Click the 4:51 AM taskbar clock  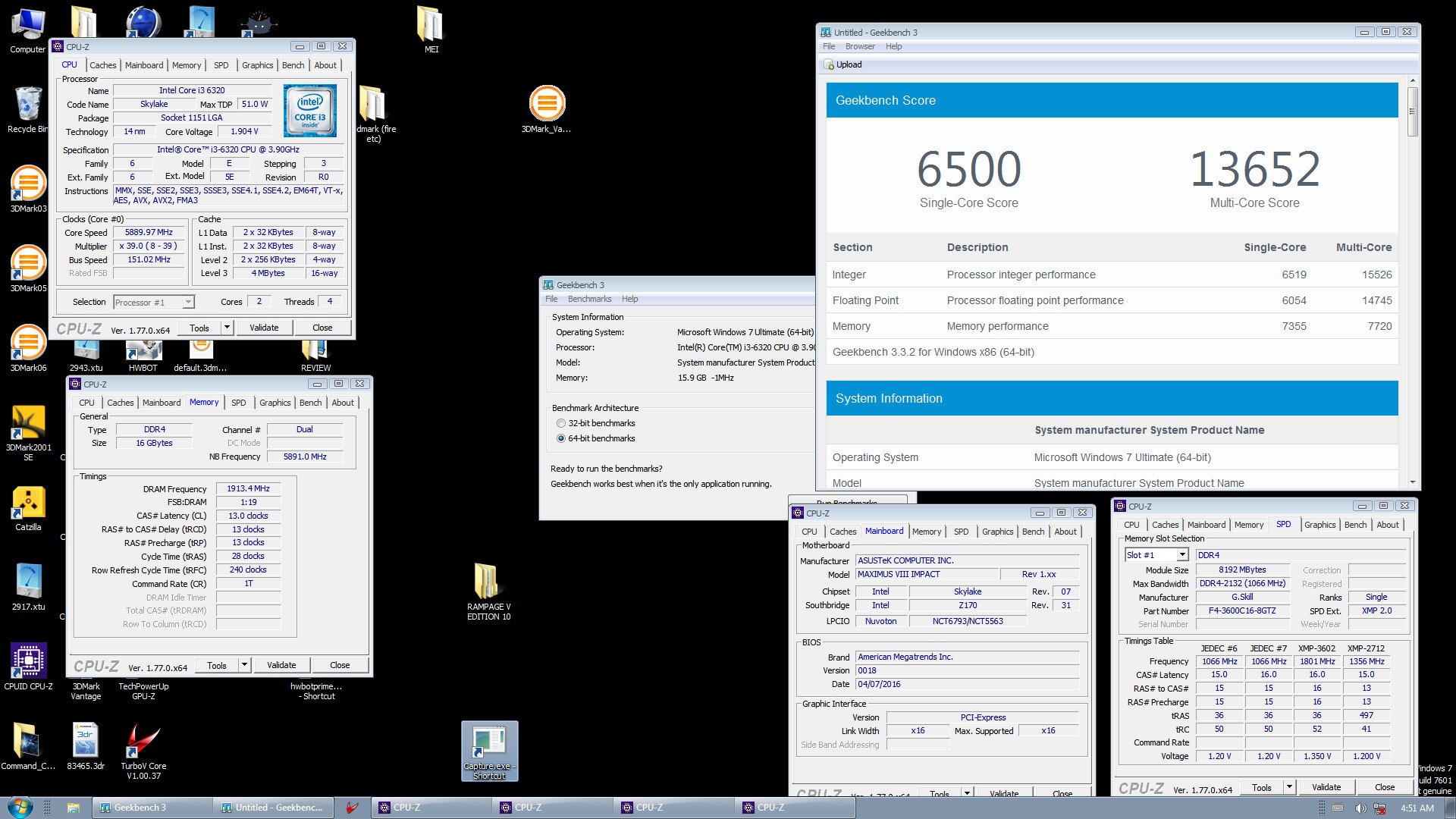point(1417,808)
